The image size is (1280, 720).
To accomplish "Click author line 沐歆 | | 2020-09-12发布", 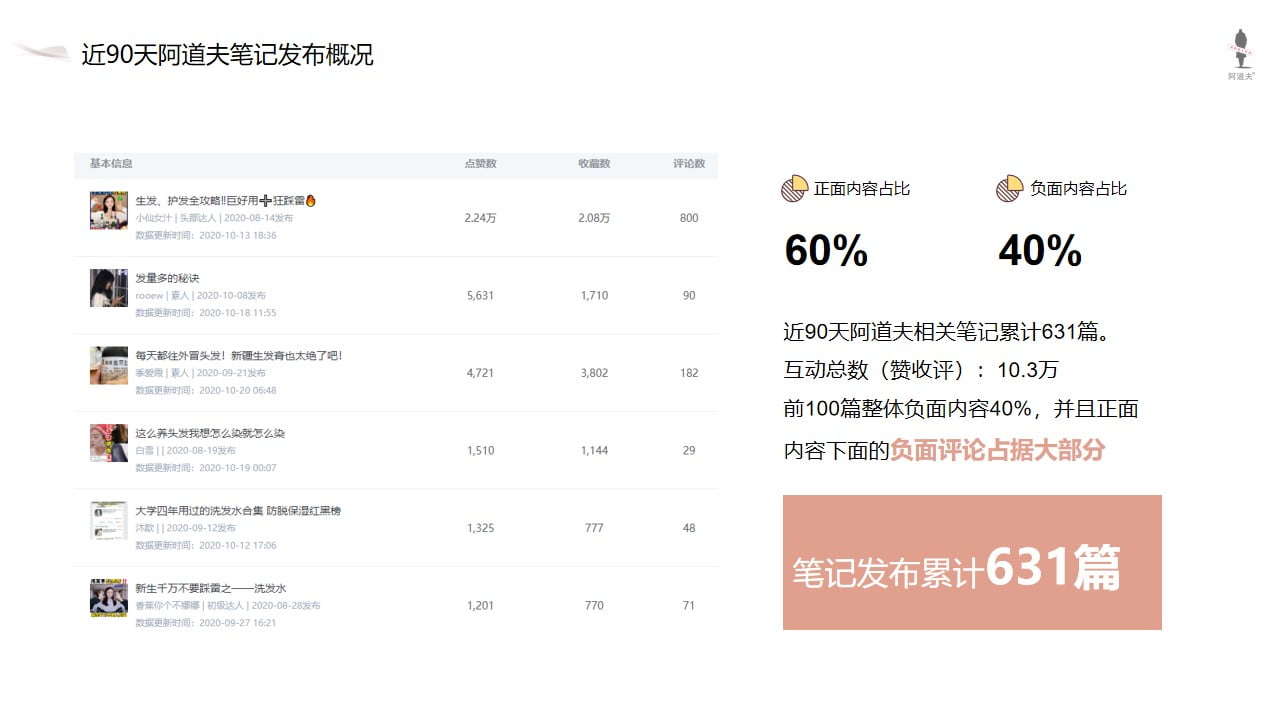I will pyautogui.click(x=186, y=528).
